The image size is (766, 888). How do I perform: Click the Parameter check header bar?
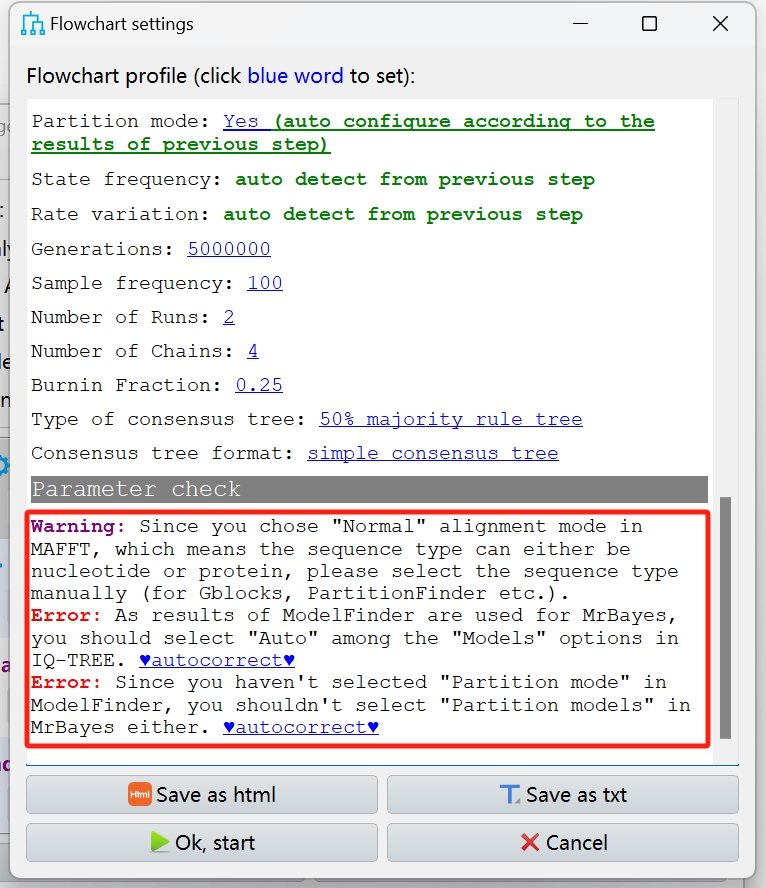369,489
